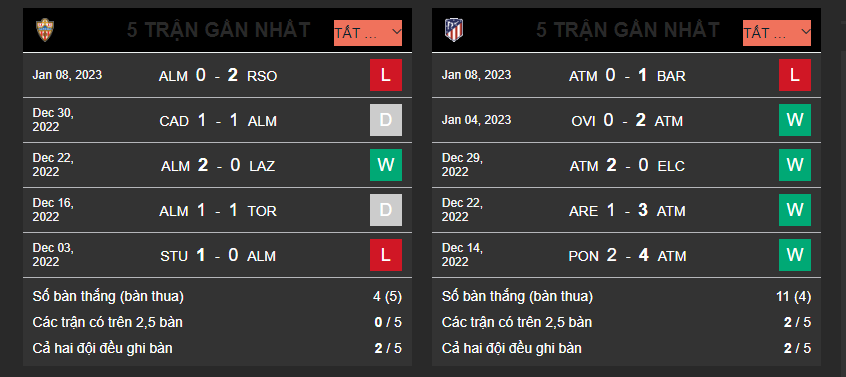
Task: Click the red L badge for ALM vs RSO
Action: (386, 75)
